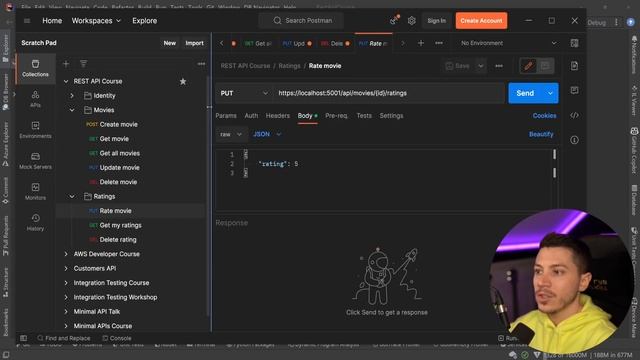Click the Create Account button
The width and height of the screenshot is (640, 360).
coord(481,21)
